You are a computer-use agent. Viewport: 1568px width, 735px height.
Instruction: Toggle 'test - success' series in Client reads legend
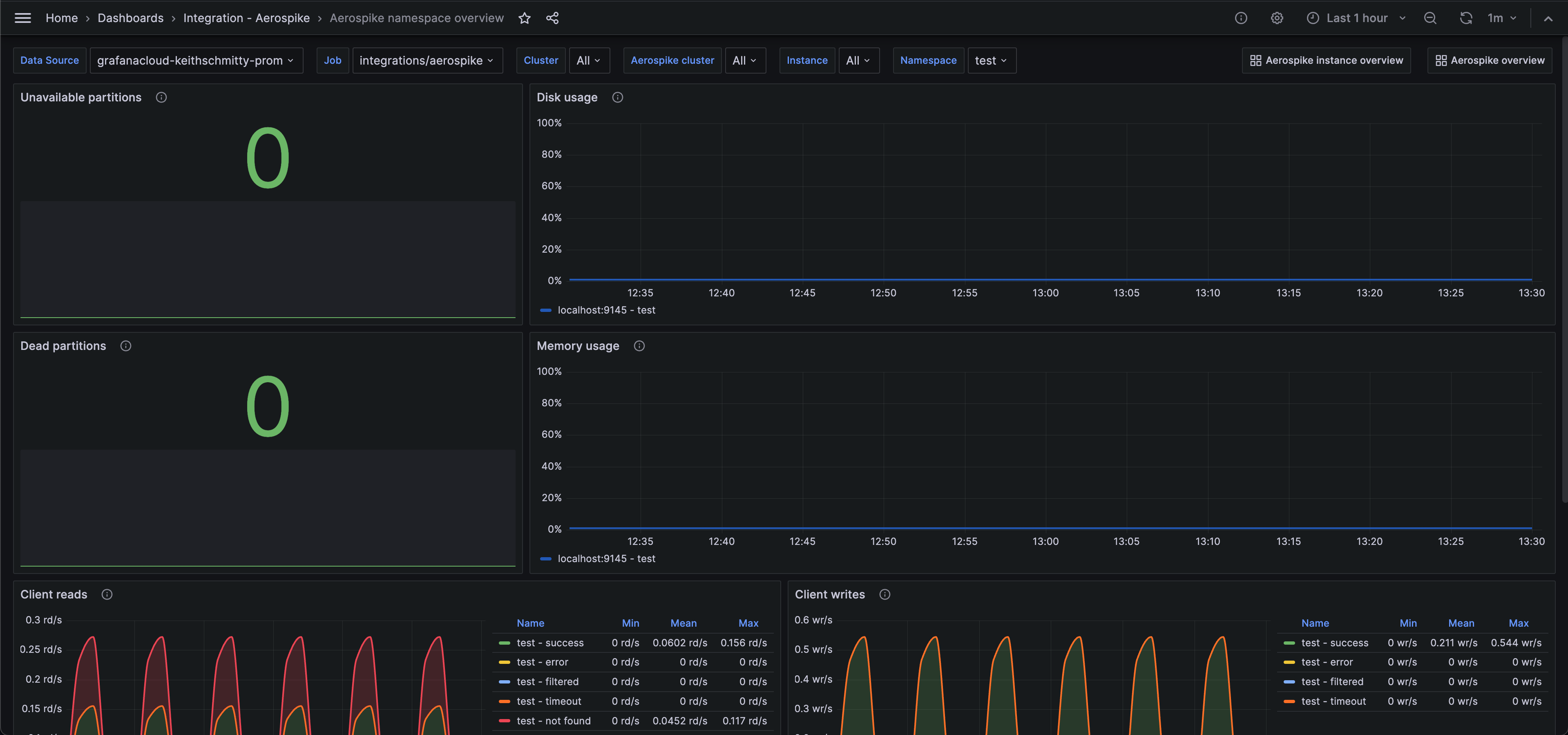[549, 643]
